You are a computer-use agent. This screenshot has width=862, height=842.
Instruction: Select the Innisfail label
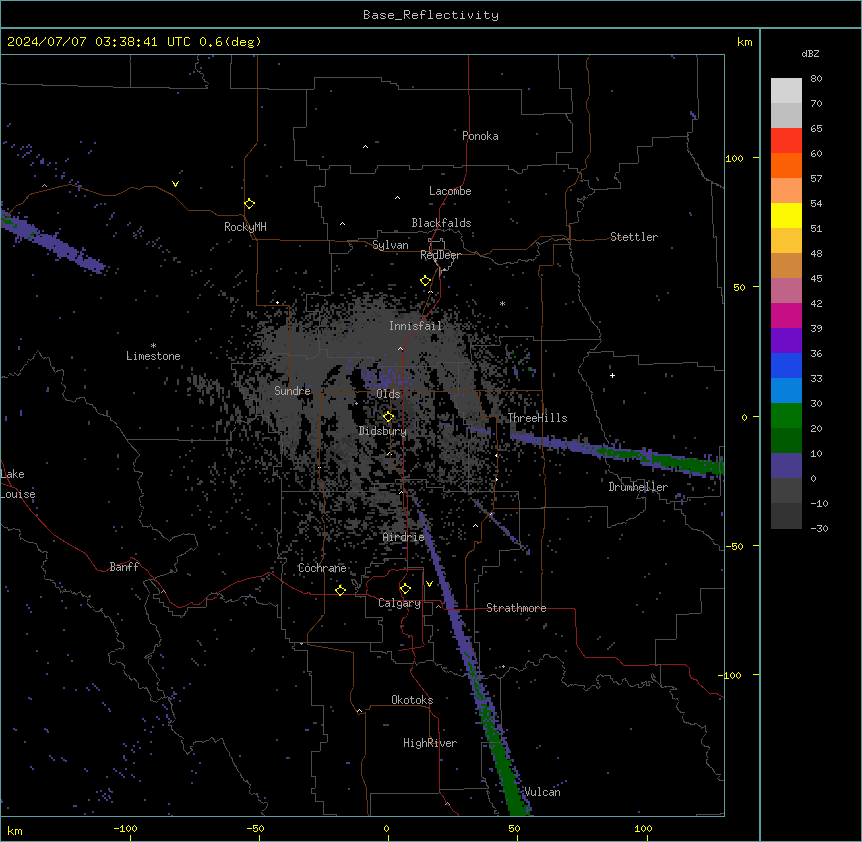tap(416, 326)
